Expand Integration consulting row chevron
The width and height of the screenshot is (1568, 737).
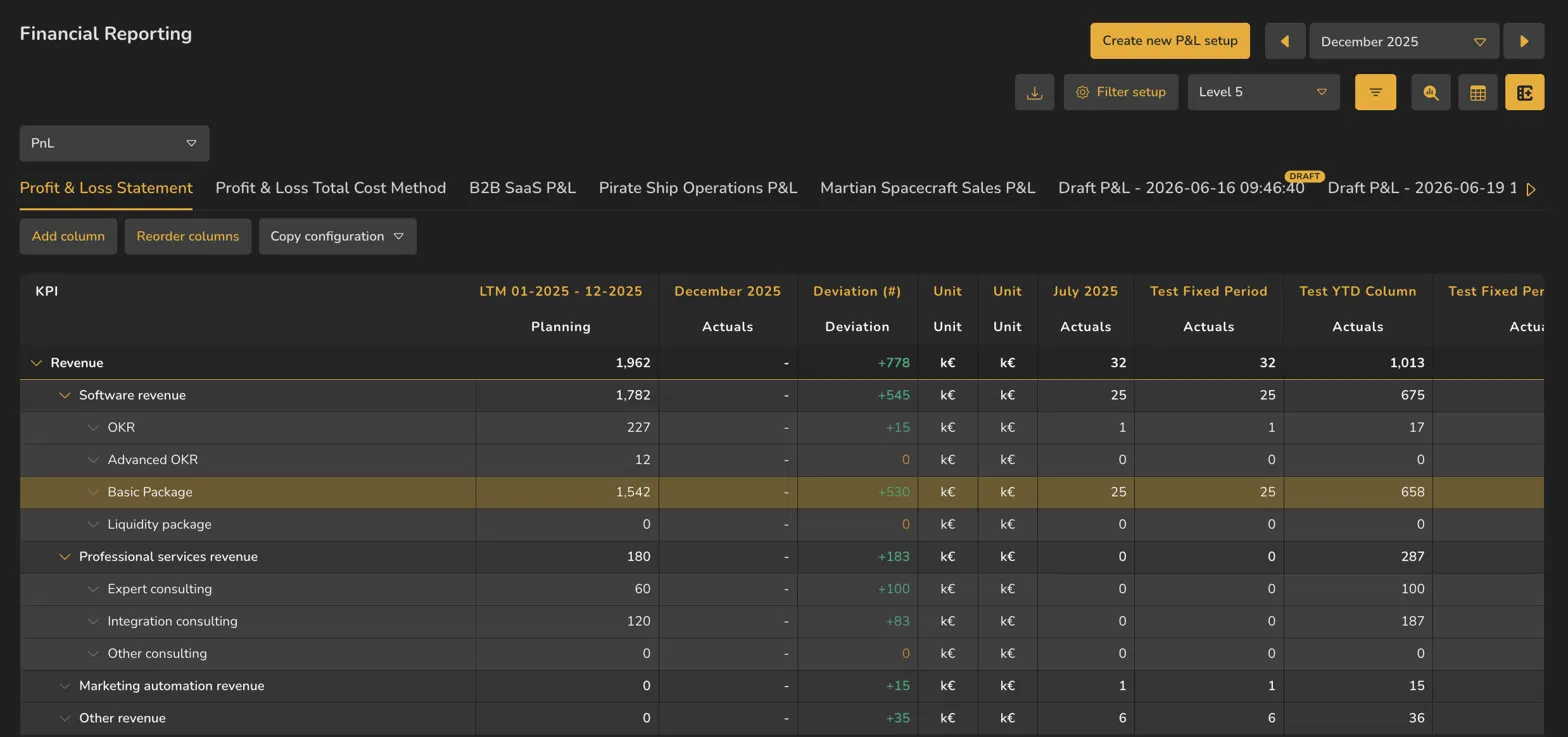coord(93,621)
